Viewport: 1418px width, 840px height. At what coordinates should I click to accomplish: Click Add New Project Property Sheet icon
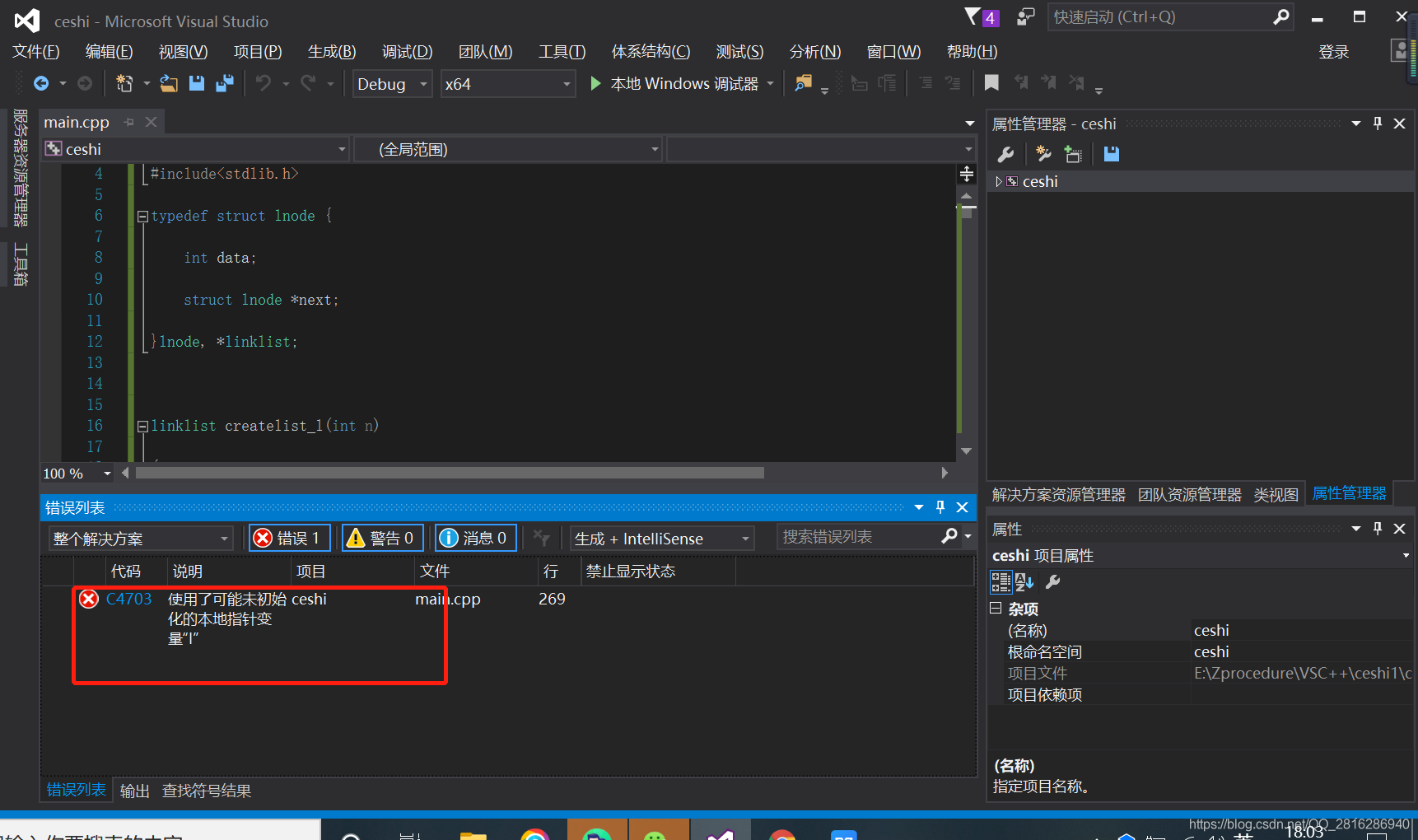(x=1043, y=154)
